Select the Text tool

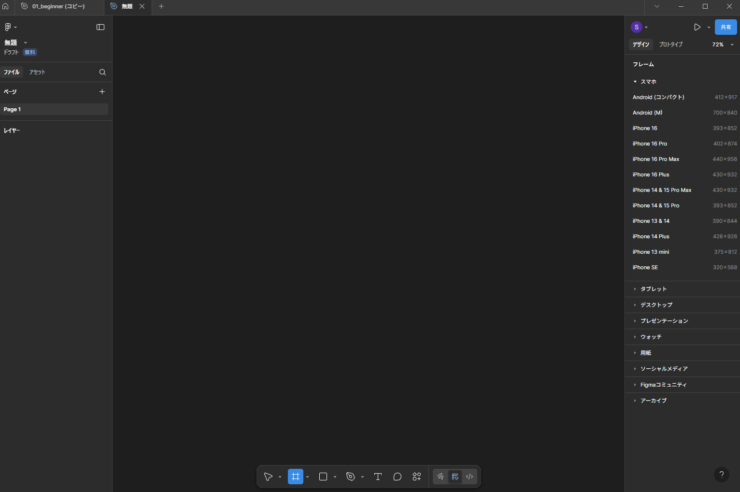(x=377, y=477)
